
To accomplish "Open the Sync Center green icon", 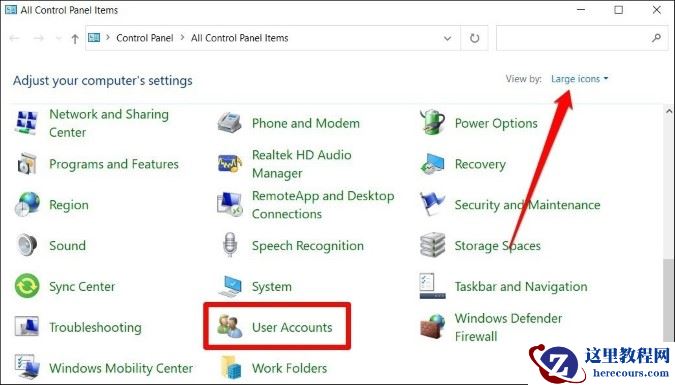I will pyautogui.click(x=27, y=286).
